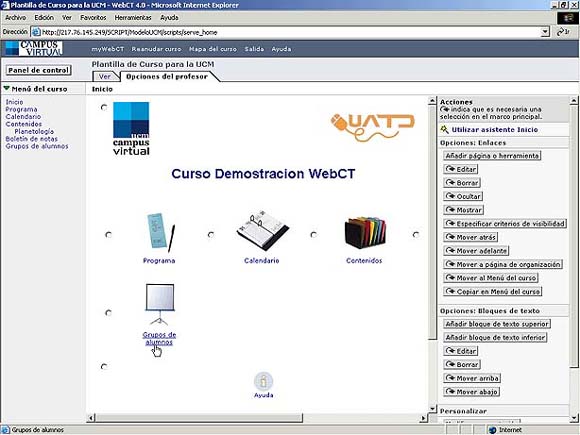Select the radio button beside Calendario
Image resolution: width=580 pixels, height=435 pixels.
tap(211, 235)
